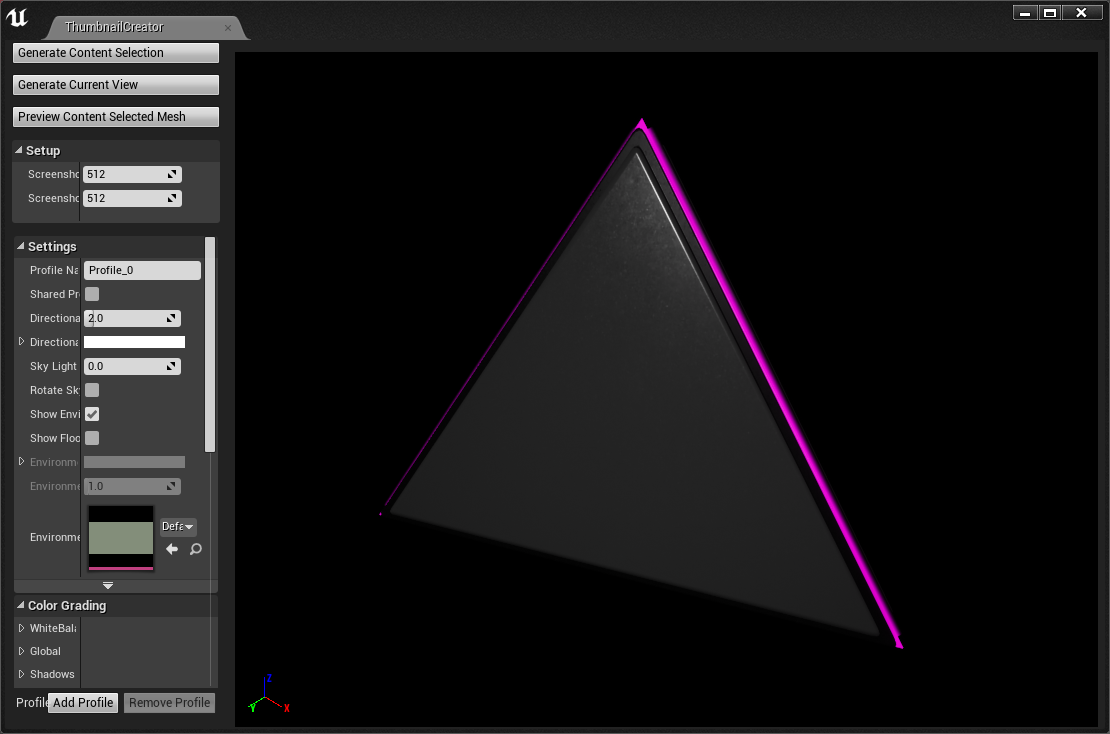Click the Environment cubemap thumbnail
The width and height of the screenshot is (1110, 734).
tap(121, 538)
